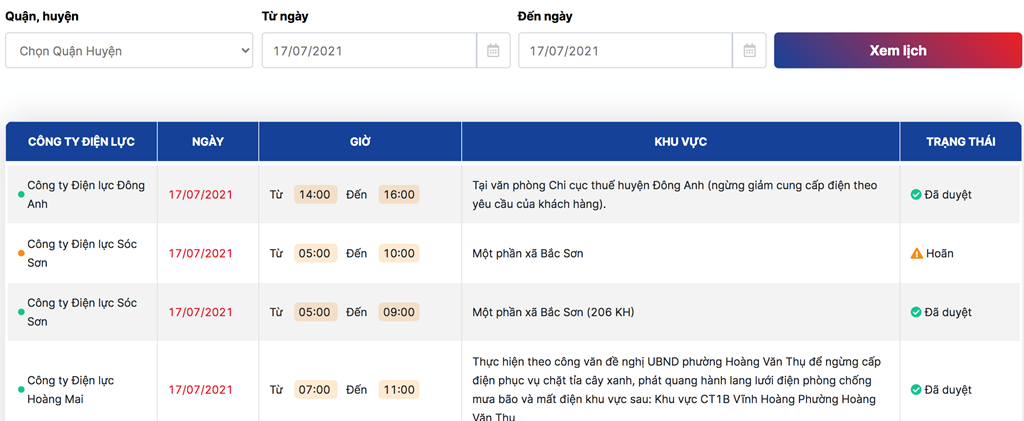The width and height of the screenshot is (1024, 421).
Task: Click green dot beside Công ty Điện lực Đông Anh
Action: (21, 195)
